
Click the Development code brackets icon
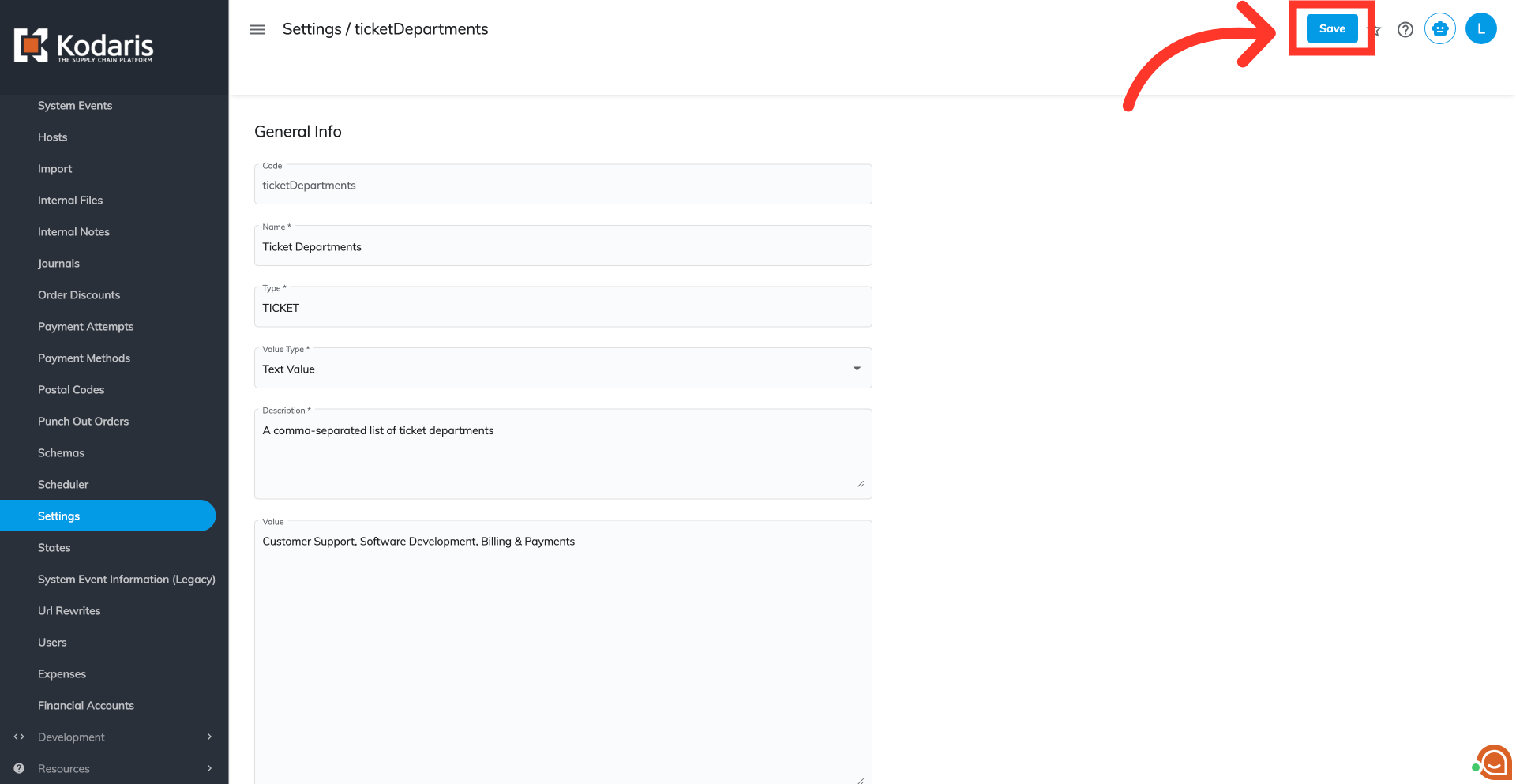point(19,737)
